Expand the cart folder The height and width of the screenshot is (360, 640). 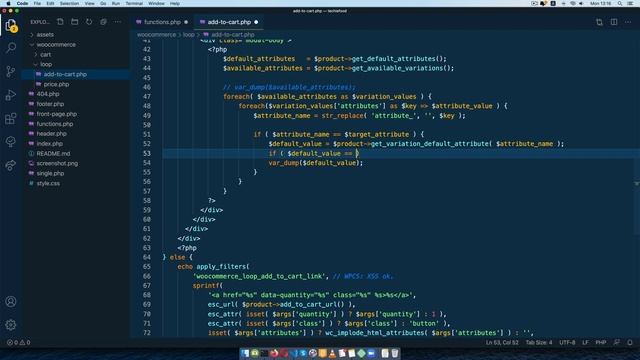tap(45, 54)
